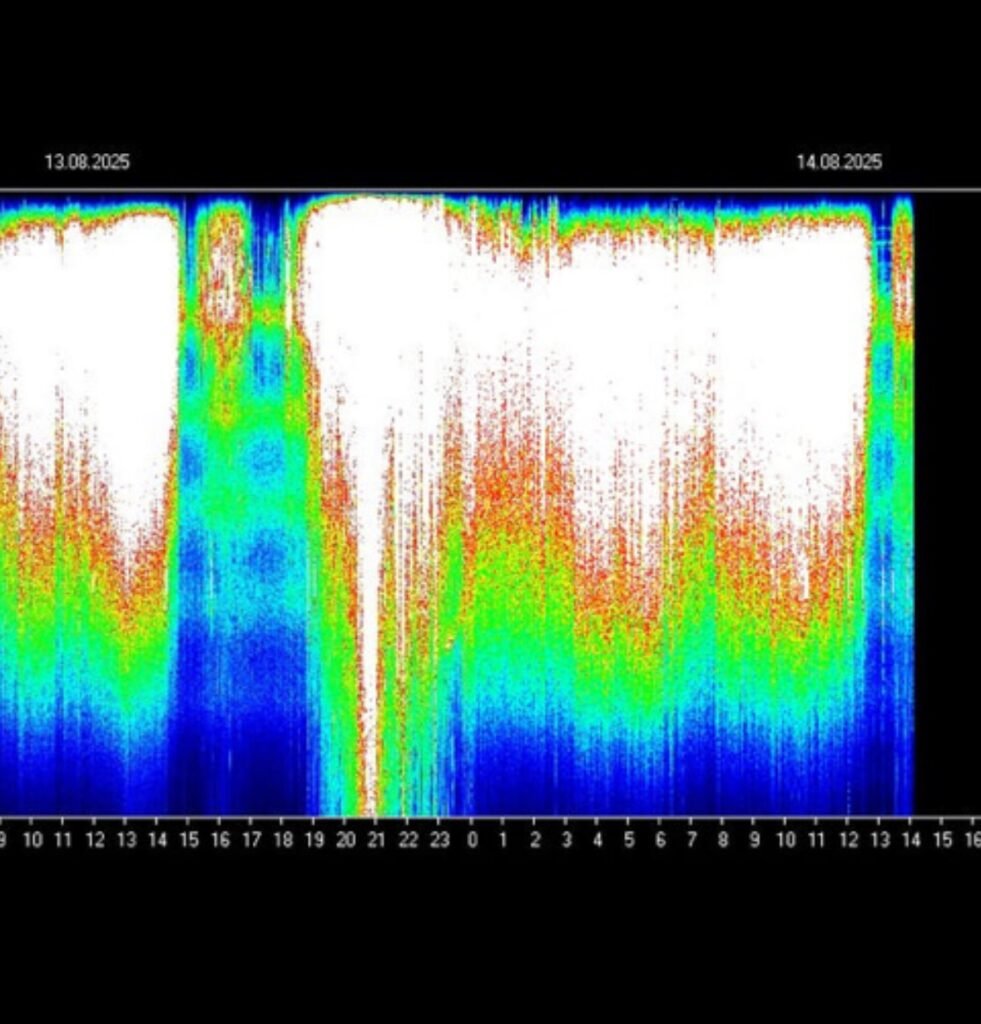Click the hour 2 axis label

point(535,840)
